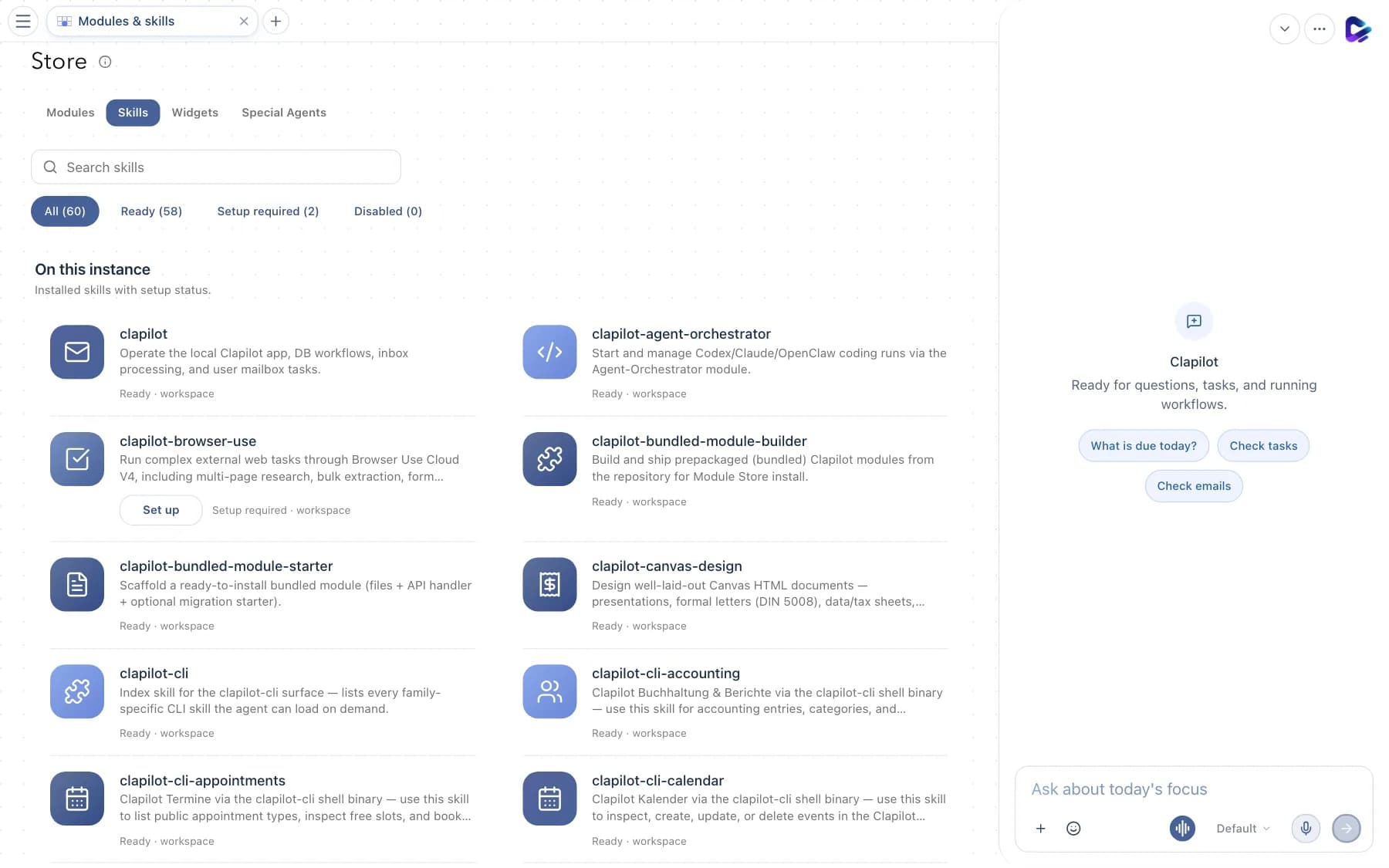This screenshot has width=1389, height=868.
Task: Click the clapilot-agent-orchestrator code icon
Action: [x=549, y=352]
